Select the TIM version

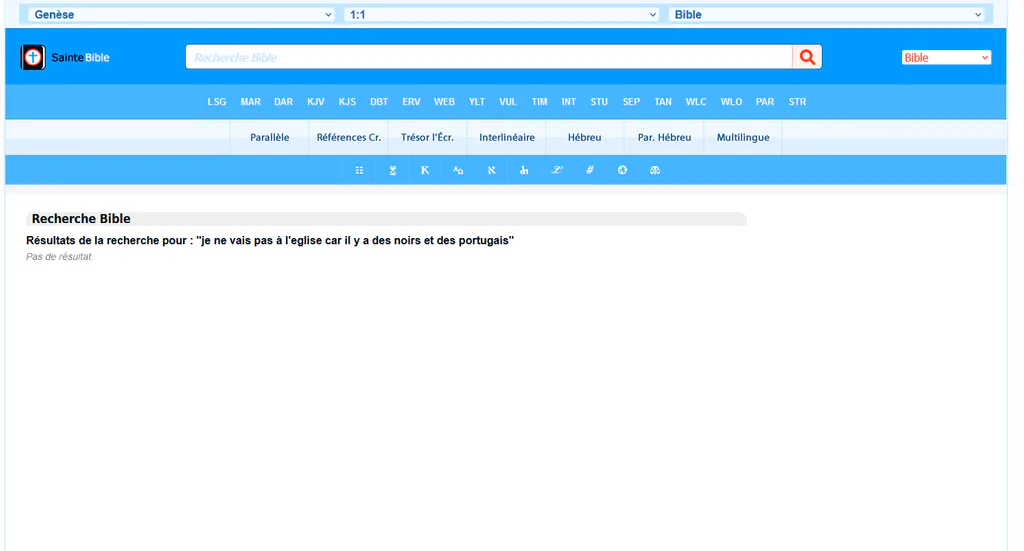539,102
